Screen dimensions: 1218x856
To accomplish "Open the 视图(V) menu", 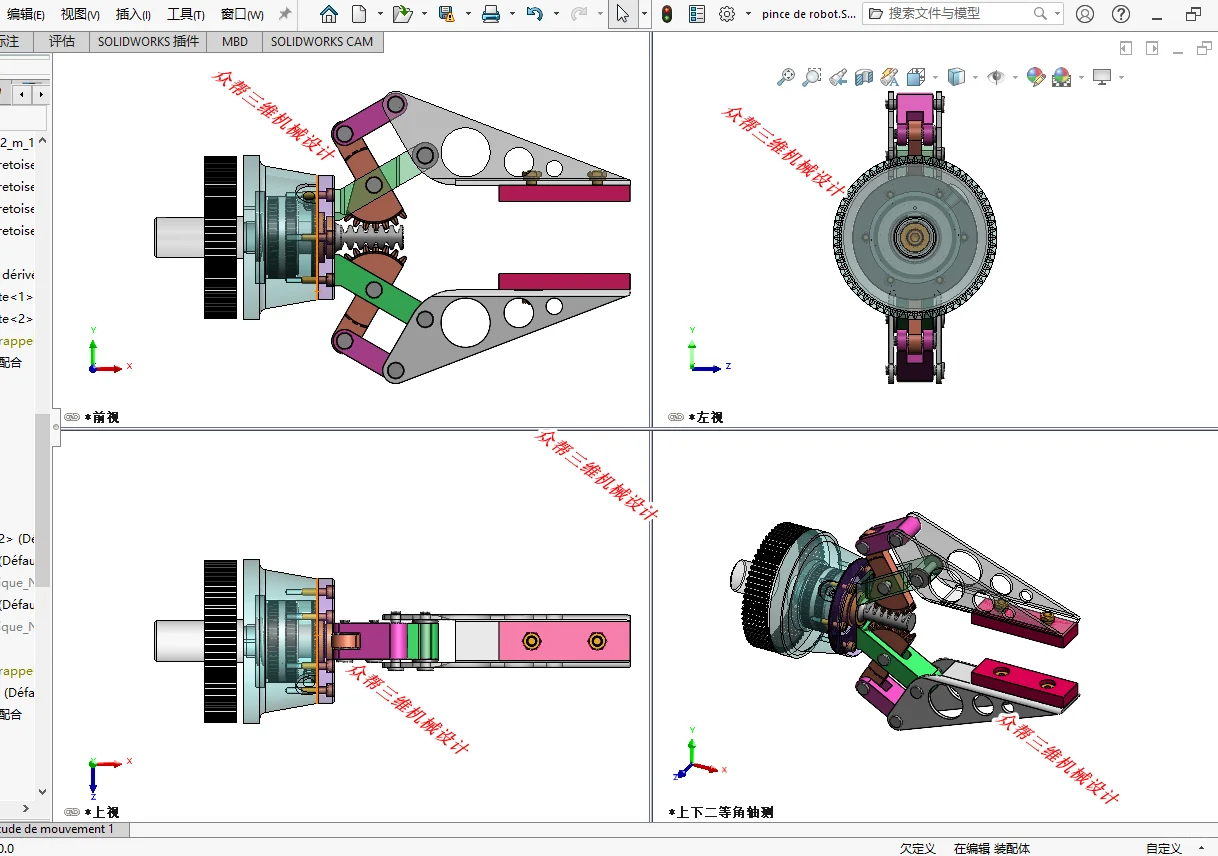I will point(80,15).
